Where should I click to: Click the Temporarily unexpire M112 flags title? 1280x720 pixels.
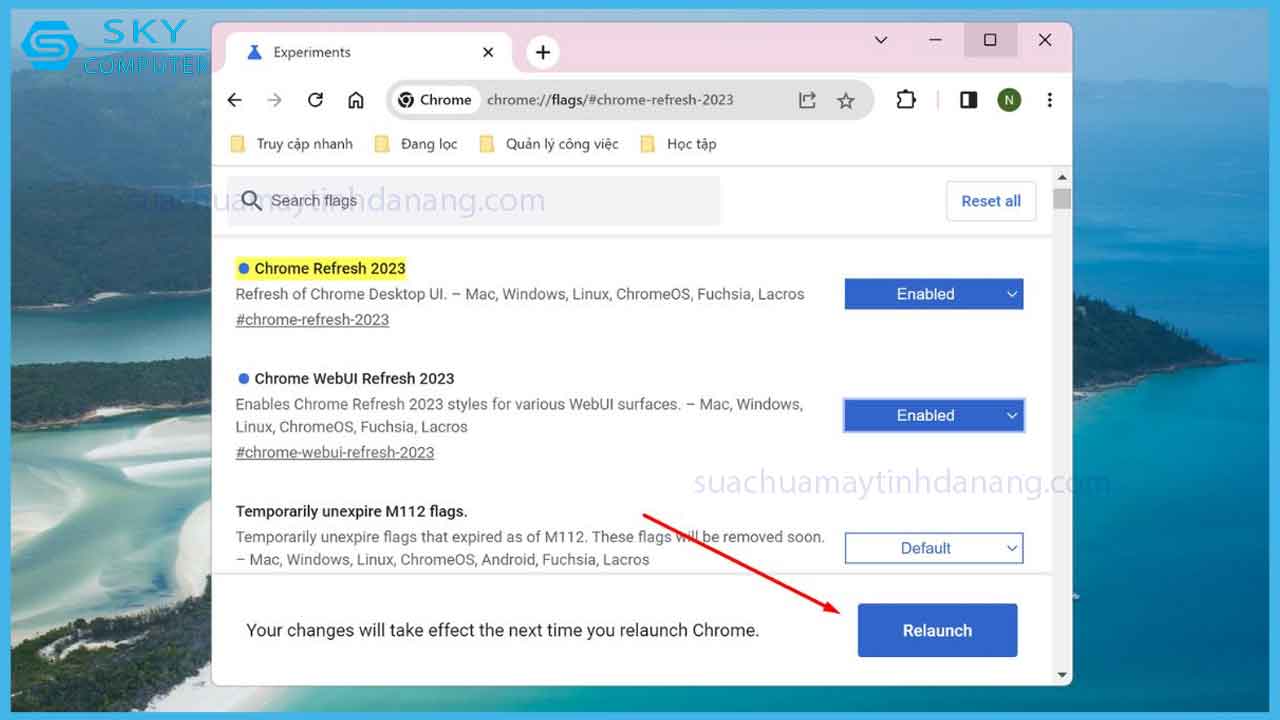click(x=352, y=511)
